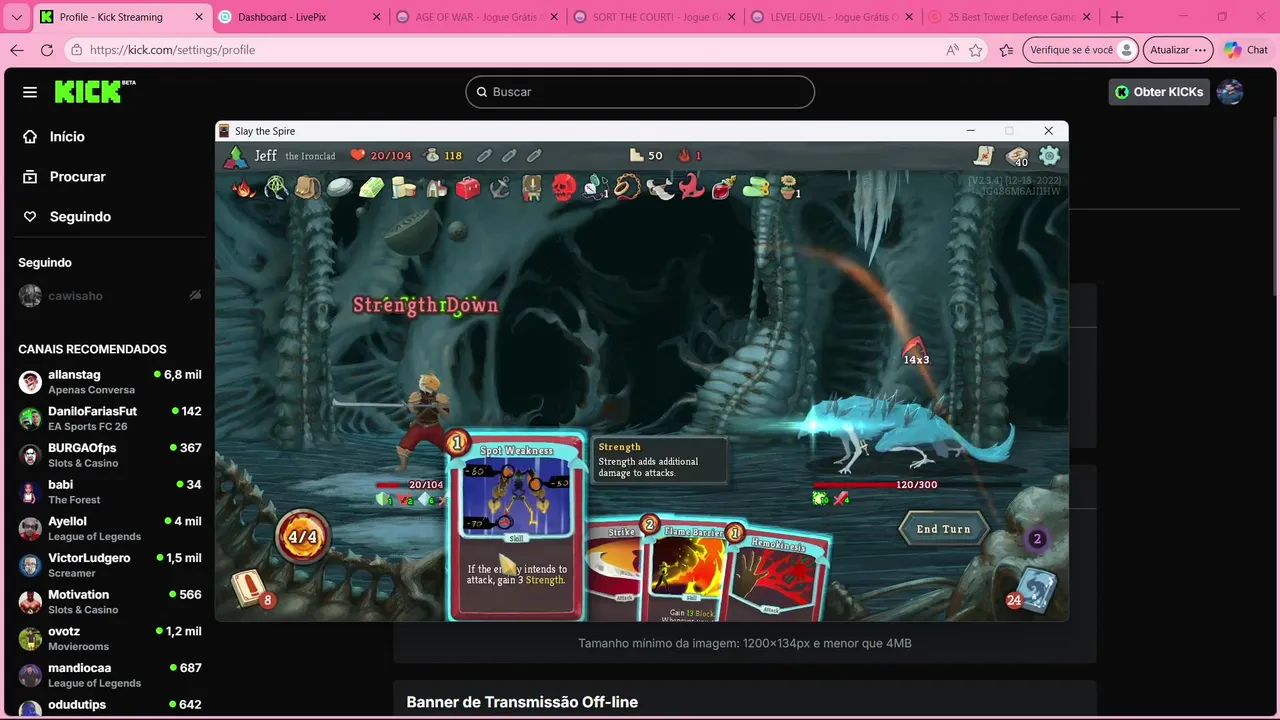Click the Ironclad character icon beside Jeff
This screenshot has height=720, width=1280.
[235, 155]
